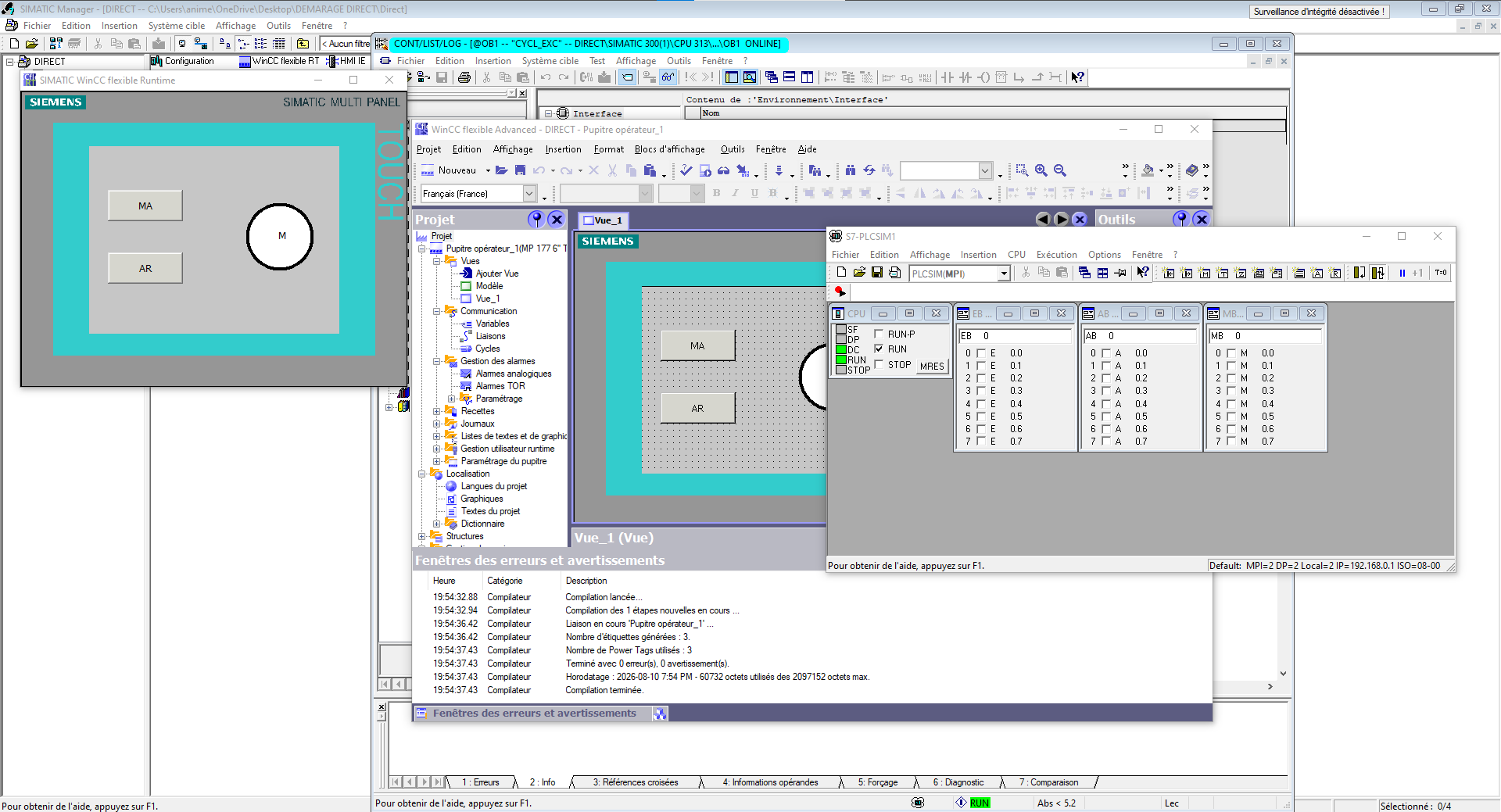The width and height of the screenshot is (1501, 812).
Task: Click the zoom selection icon in WinCC flexible
Action: point(1022,170)
